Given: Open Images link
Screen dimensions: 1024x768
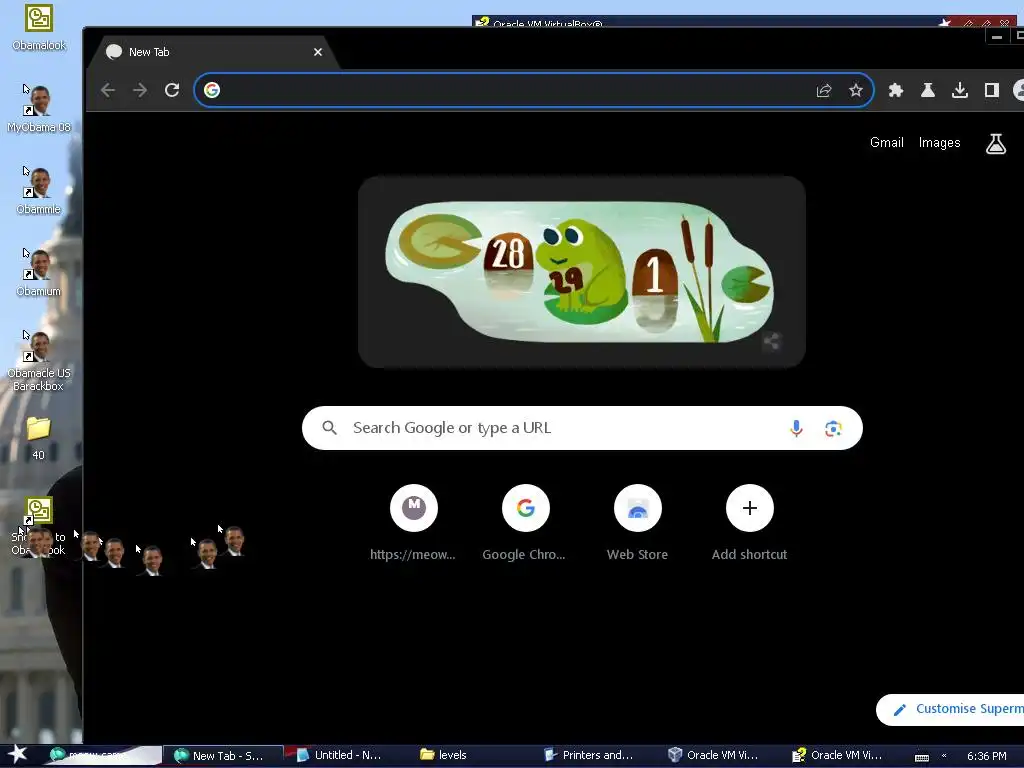Looking at the screenshot, I should 939,142.
